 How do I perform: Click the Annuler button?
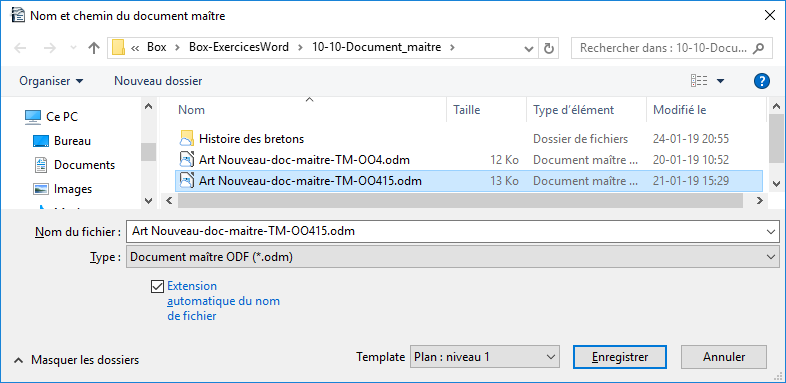pyautogui.click(x=724, y=357)
